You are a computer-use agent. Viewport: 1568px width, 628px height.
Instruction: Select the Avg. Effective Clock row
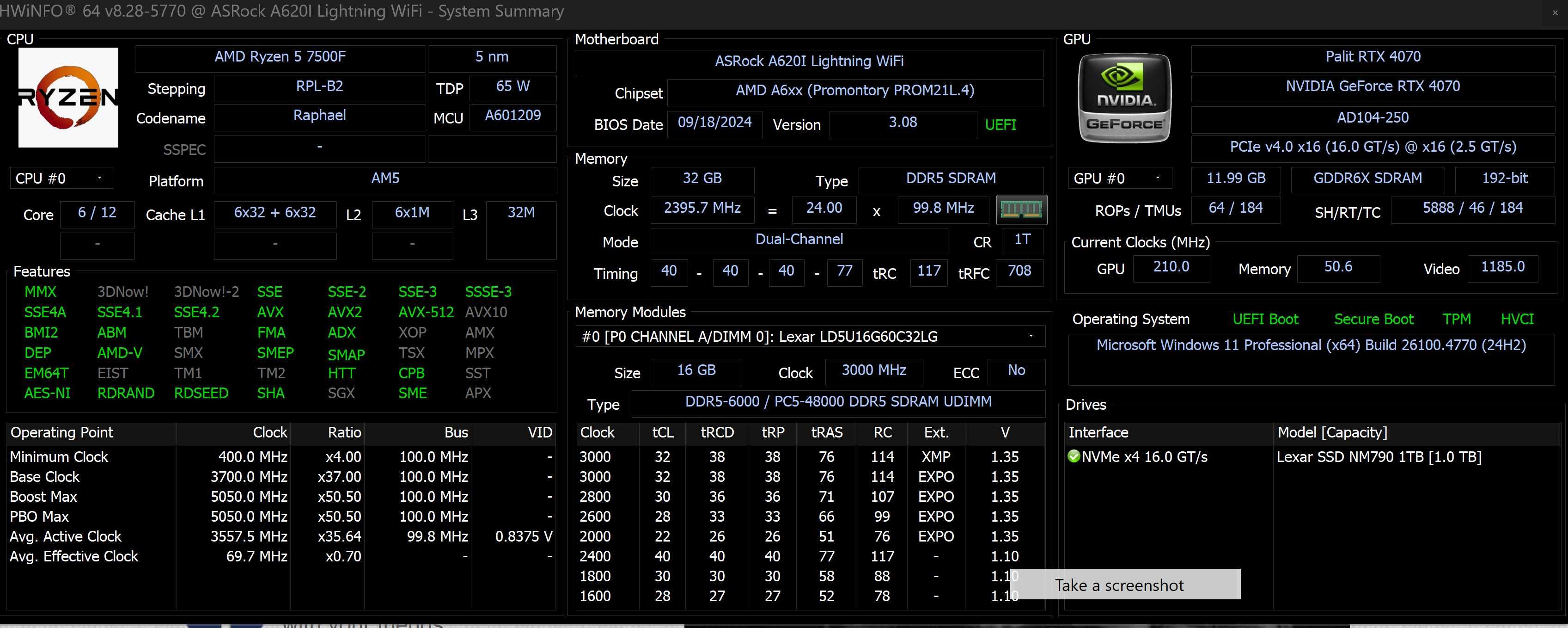[x=281, y=556]
